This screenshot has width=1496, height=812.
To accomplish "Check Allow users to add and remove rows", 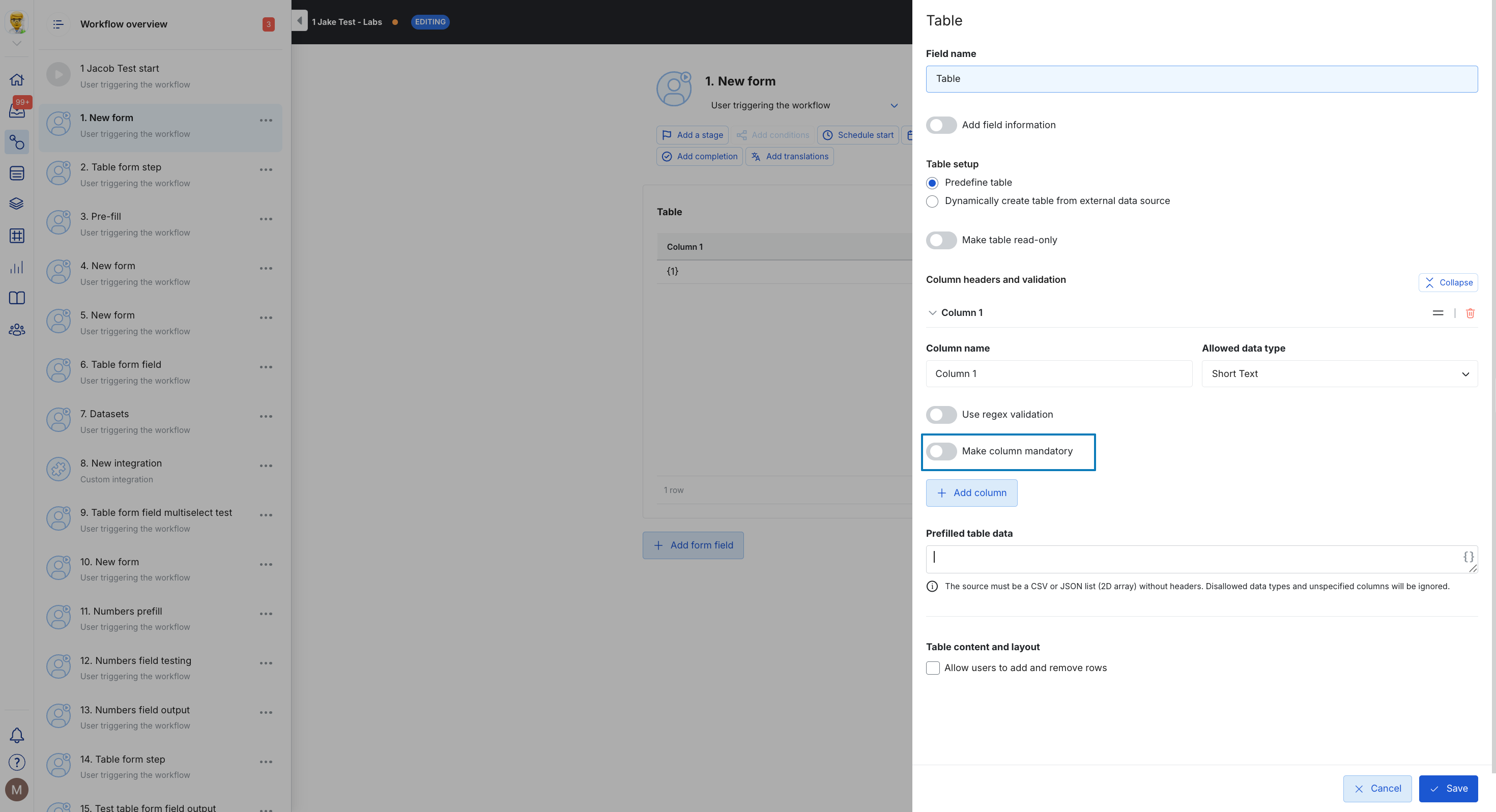I will (933, 668).
